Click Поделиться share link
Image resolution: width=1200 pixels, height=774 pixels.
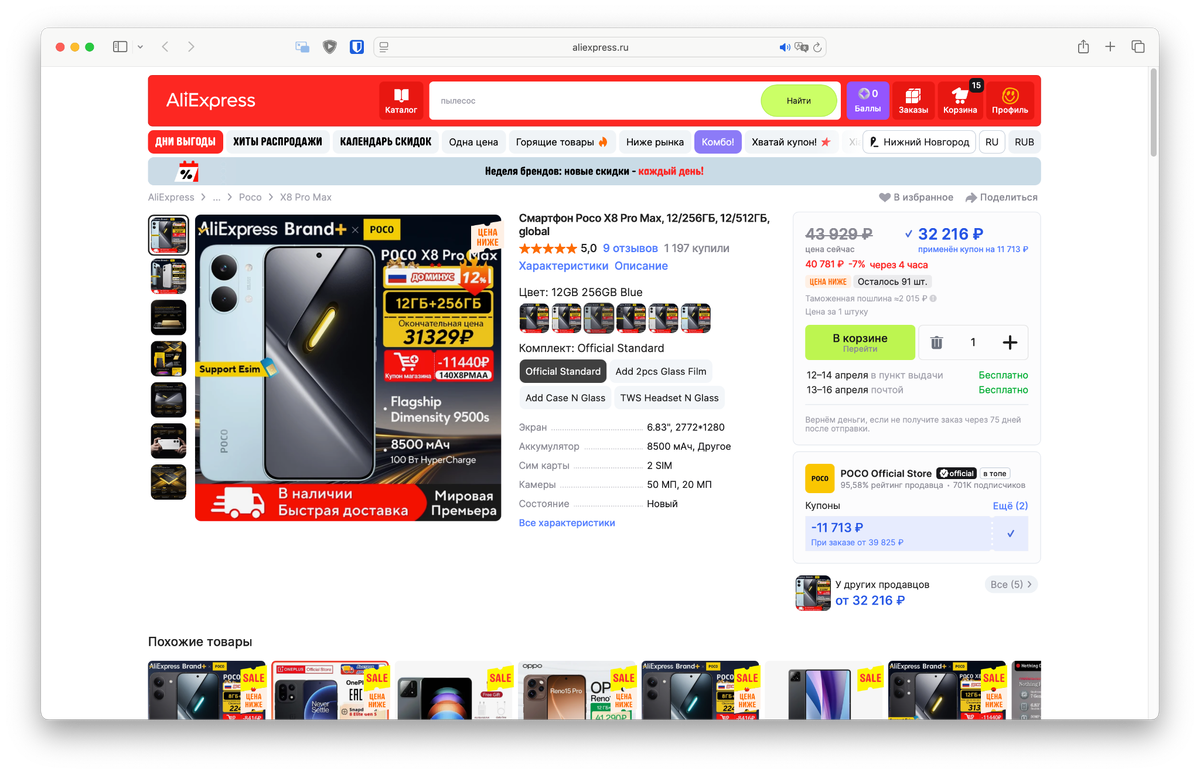[x=1001, y=197]
